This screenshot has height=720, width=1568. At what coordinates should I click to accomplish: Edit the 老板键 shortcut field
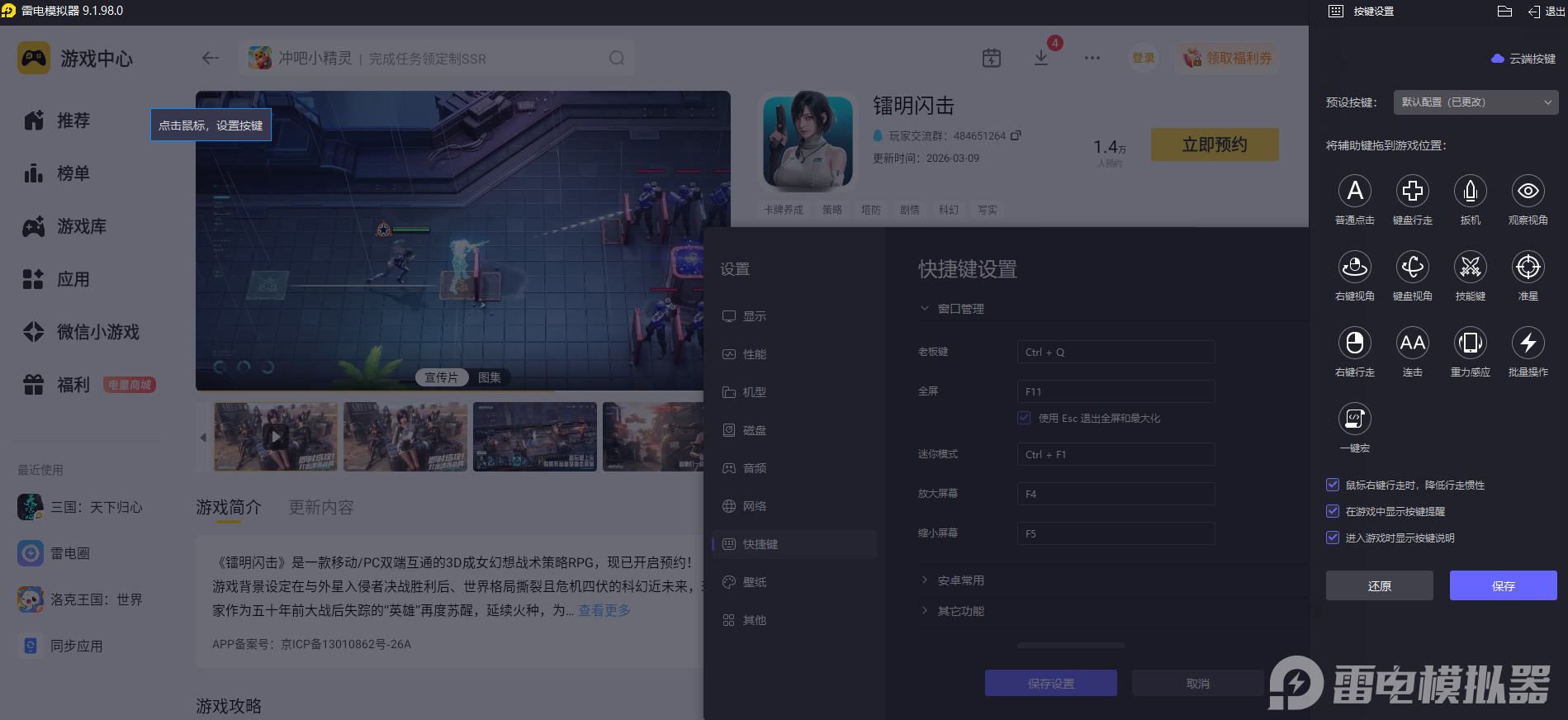(x=1116, y=352)
